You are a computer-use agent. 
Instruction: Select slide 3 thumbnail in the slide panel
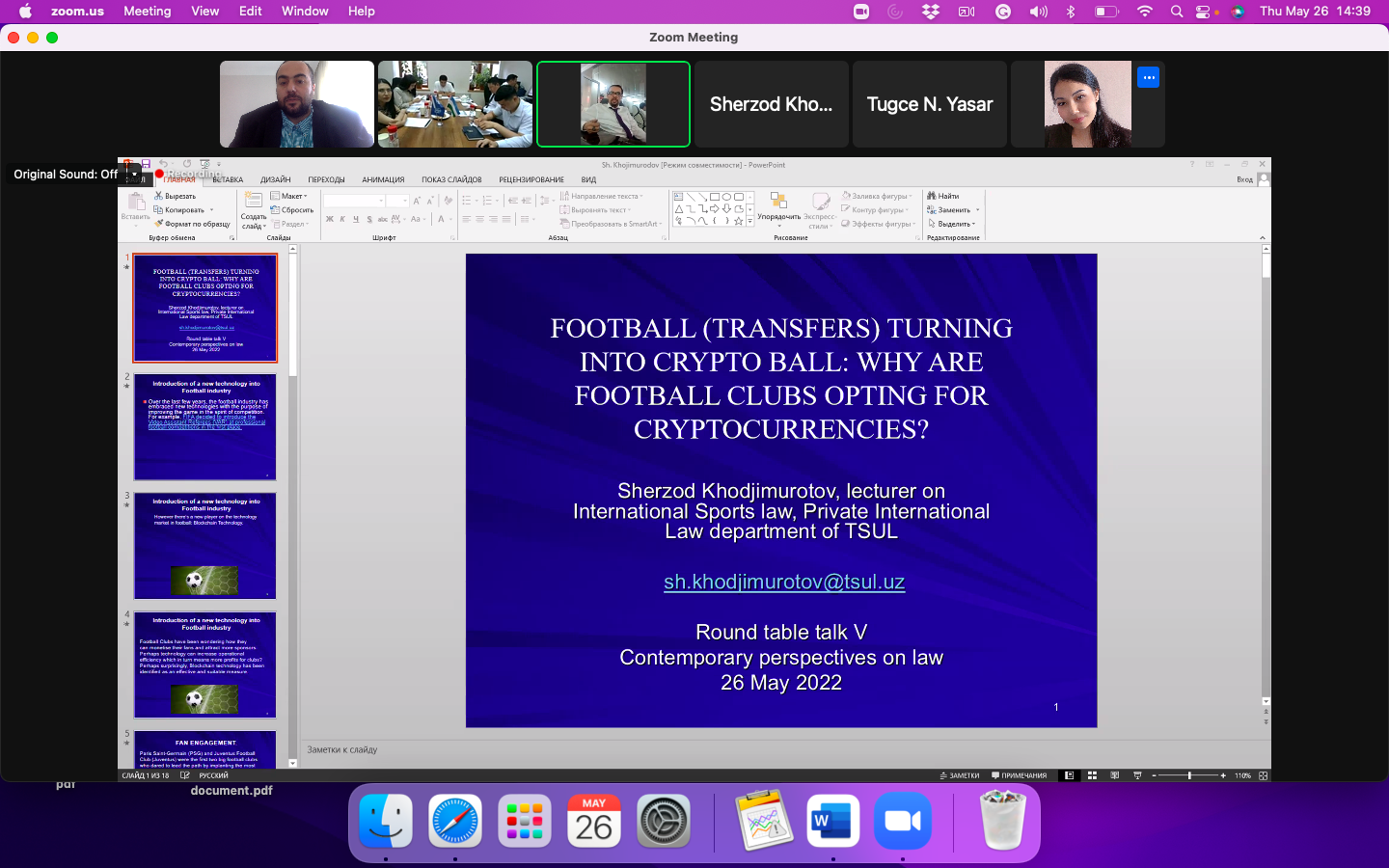[x=204, y=545]
